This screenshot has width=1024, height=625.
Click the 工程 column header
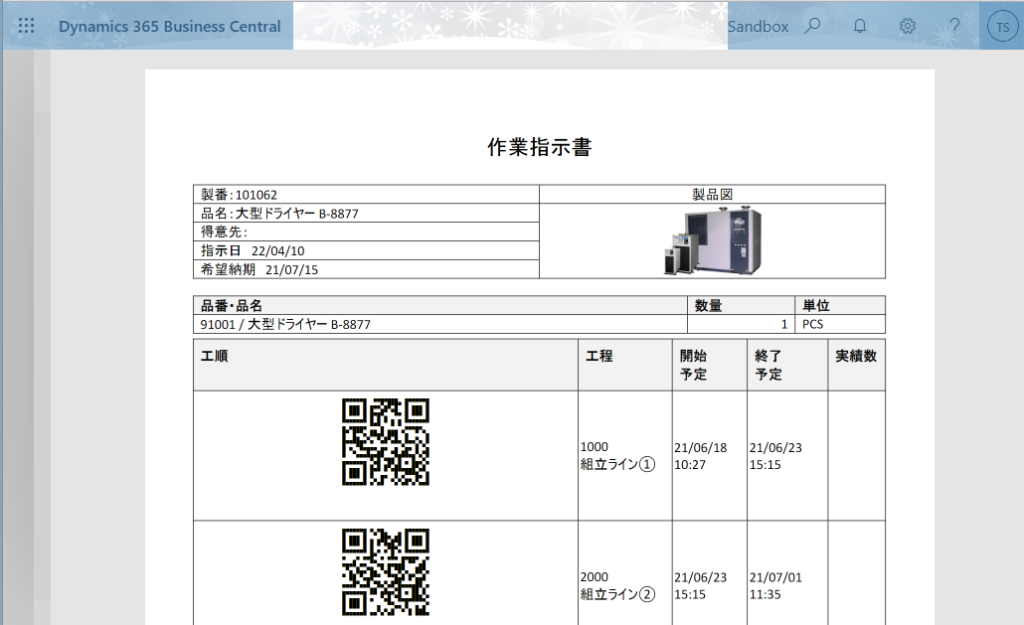pyautogui.click(x=625, y=364)
